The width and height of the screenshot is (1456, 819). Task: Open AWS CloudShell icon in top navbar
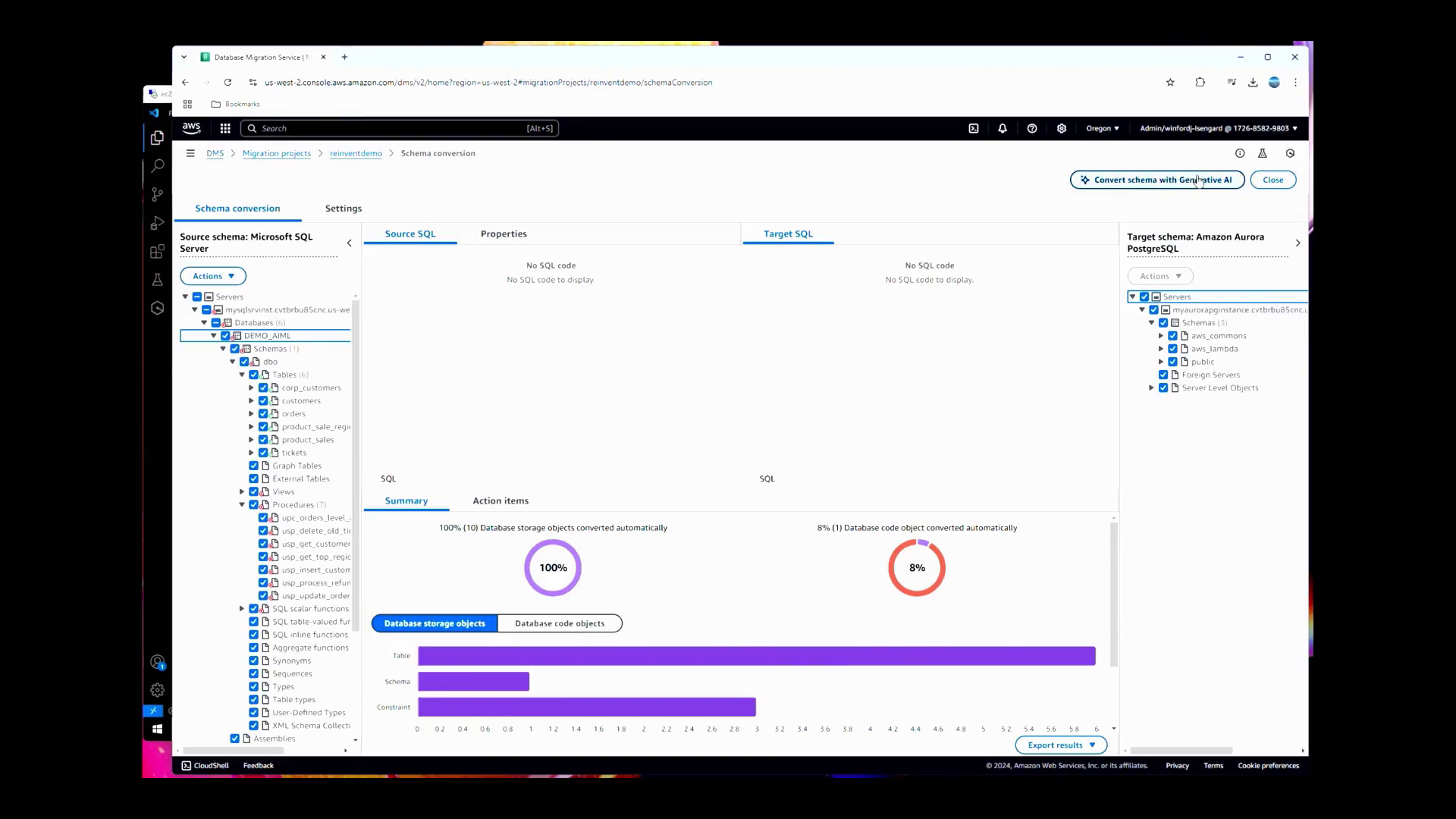coord(974,128)
